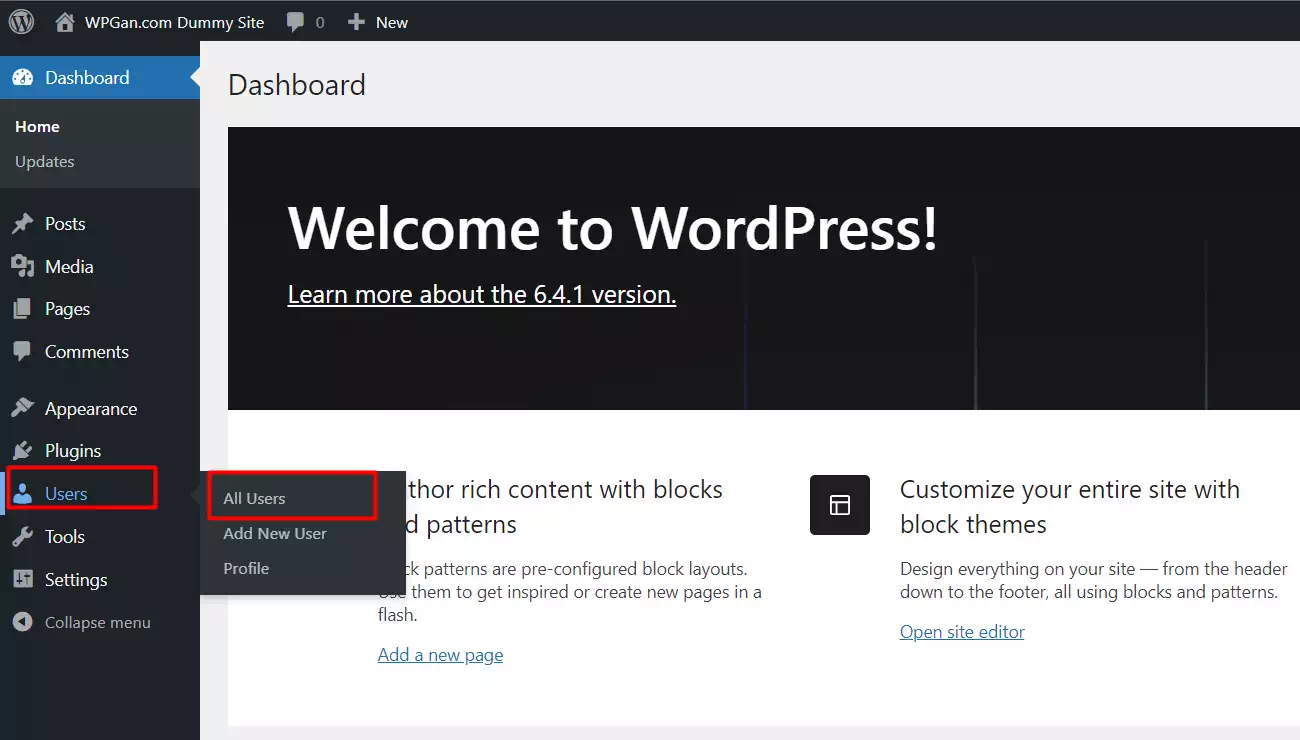Open the site home icon in admin bar
This screenshot has height=740, width=1300.
[x=65, y=22]
